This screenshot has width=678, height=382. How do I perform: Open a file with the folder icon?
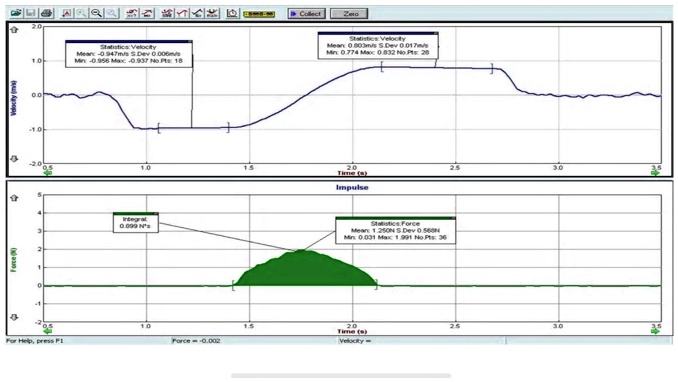point(16,13)
